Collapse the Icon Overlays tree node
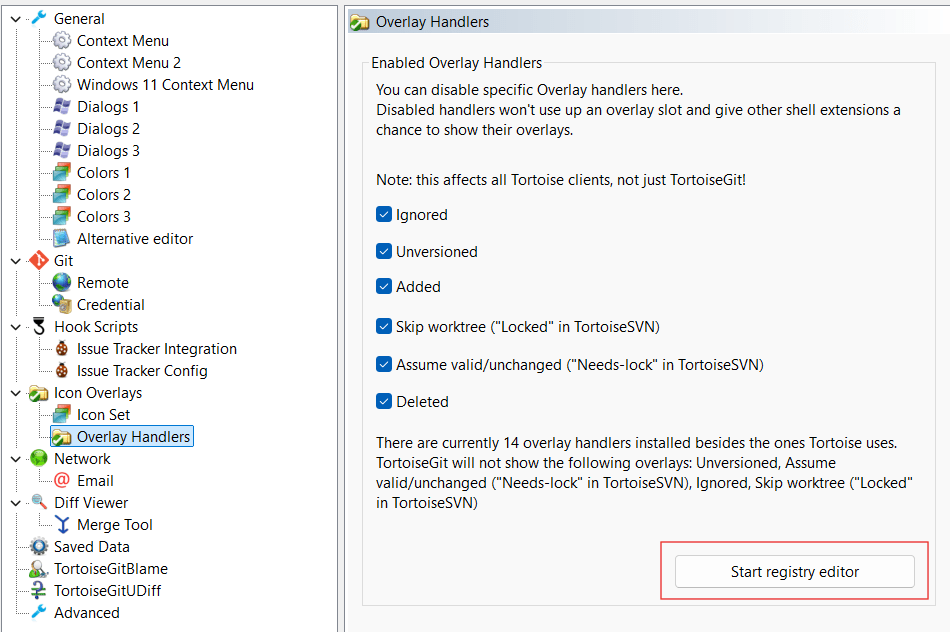 16,393
